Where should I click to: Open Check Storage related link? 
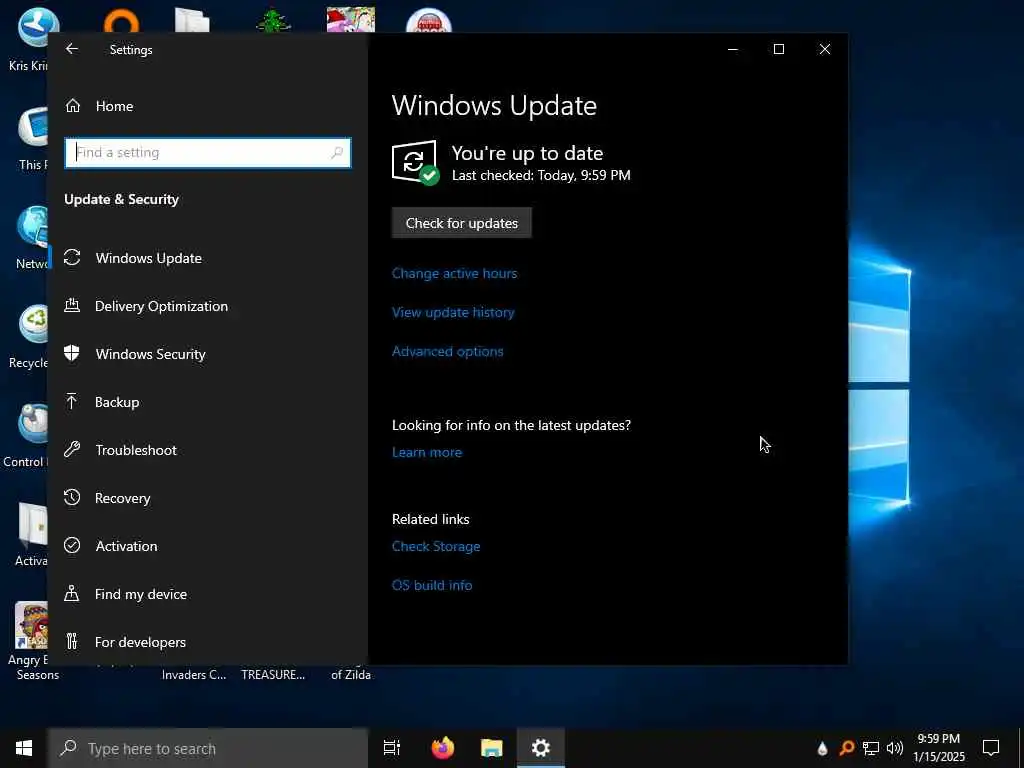pos(436,547)
